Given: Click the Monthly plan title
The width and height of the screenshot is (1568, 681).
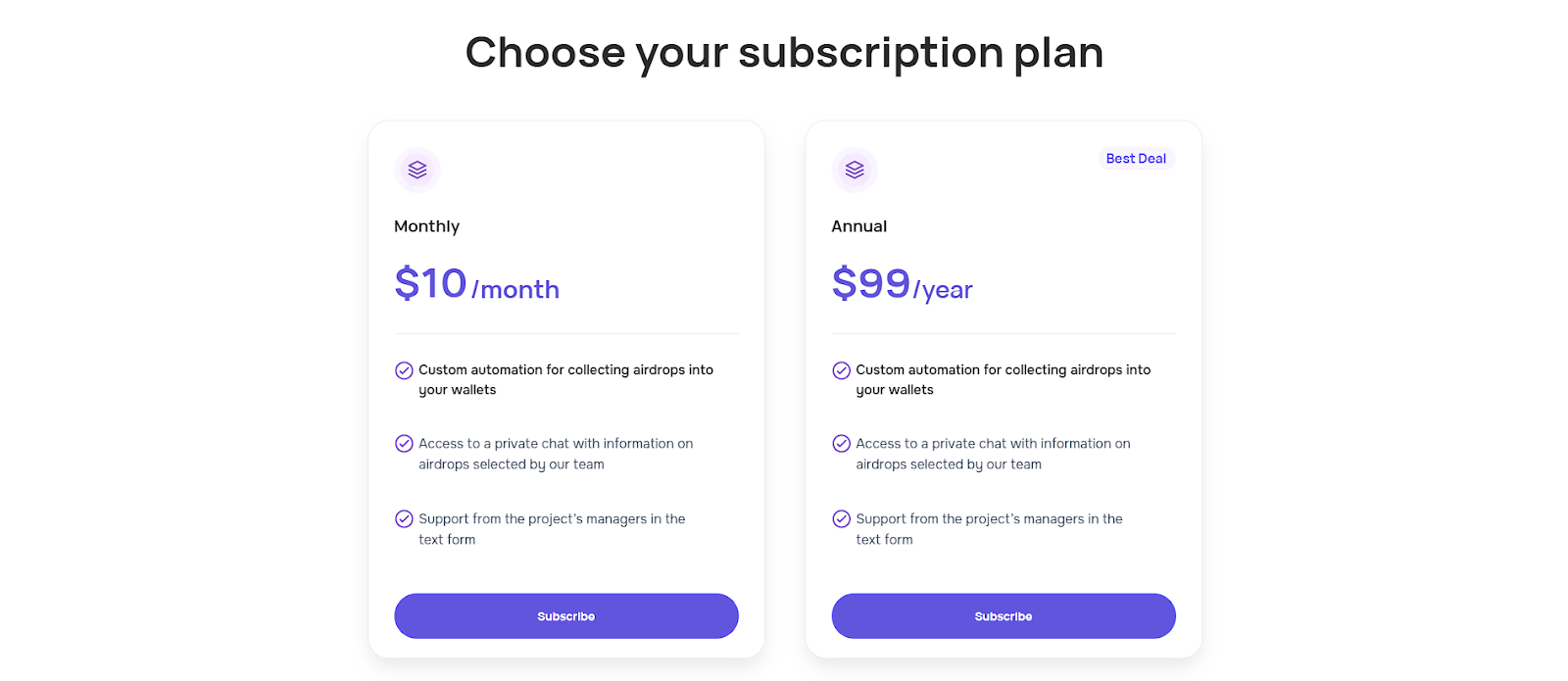Looking at the screenshot, I should point(426,226).
